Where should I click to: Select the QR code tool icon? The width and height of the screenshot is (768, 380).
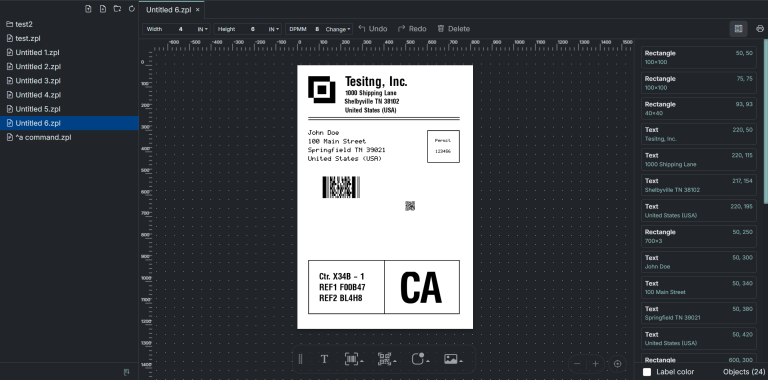point(384,359)
